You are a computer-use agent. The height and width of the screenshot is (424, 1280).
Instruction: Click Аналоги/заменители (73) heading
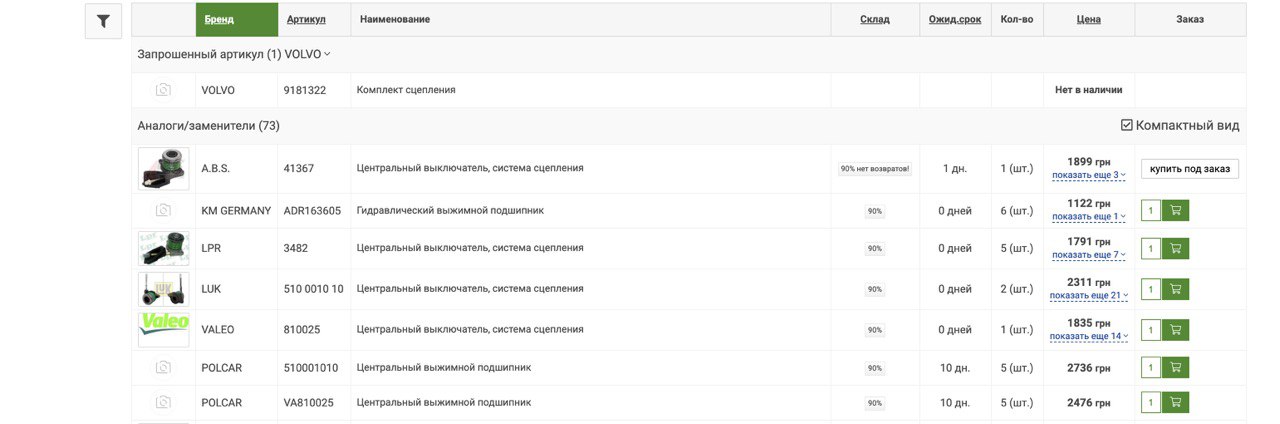[209, 126]
